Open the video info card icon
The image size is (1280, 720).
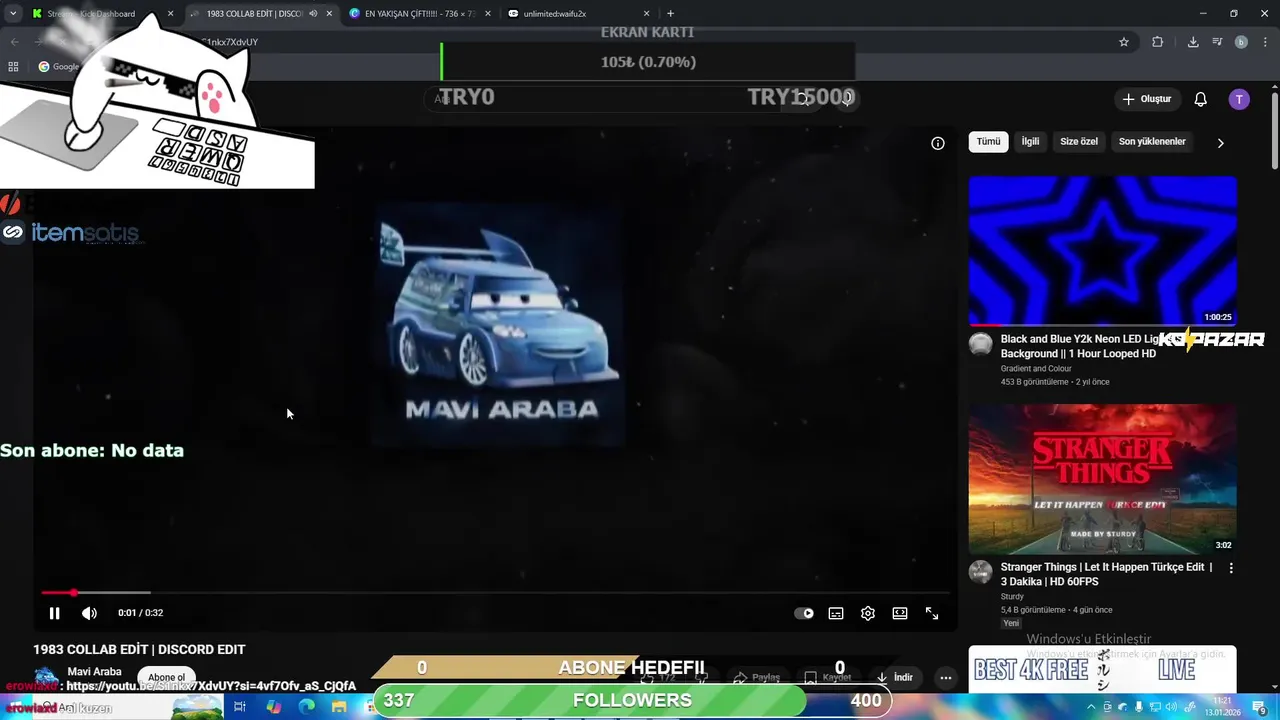(x=938, y=143)
